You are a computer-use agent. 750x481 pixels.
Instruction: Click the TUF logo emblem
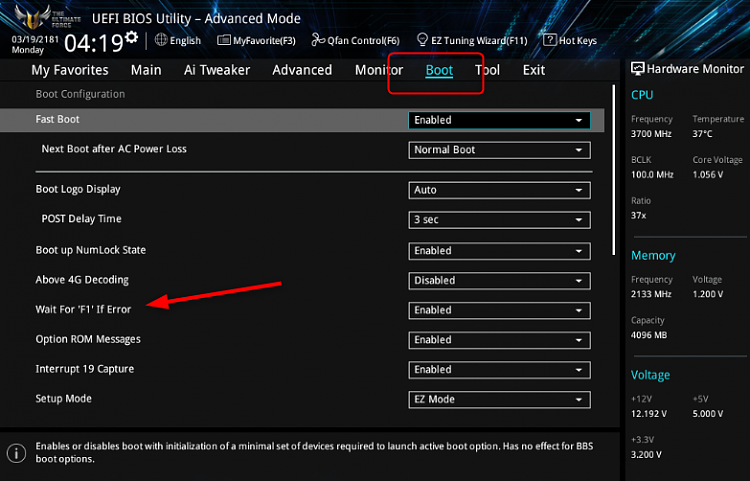tap(33, 18)
